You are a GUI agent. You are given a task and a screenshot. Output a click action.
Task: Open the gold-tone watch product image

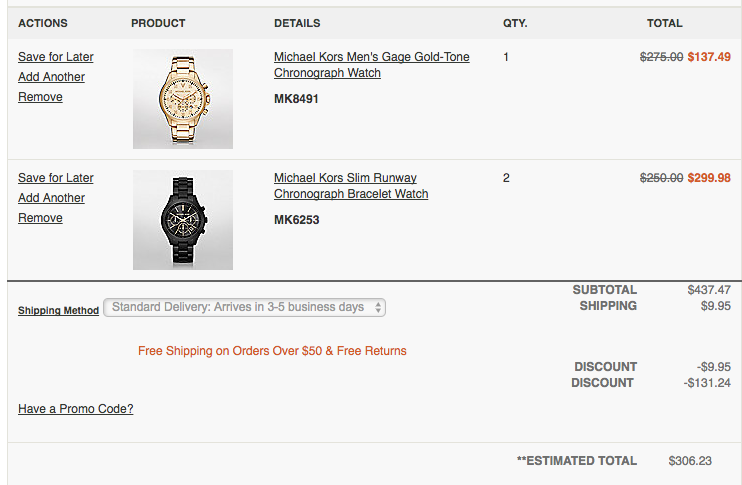(183, 99)
